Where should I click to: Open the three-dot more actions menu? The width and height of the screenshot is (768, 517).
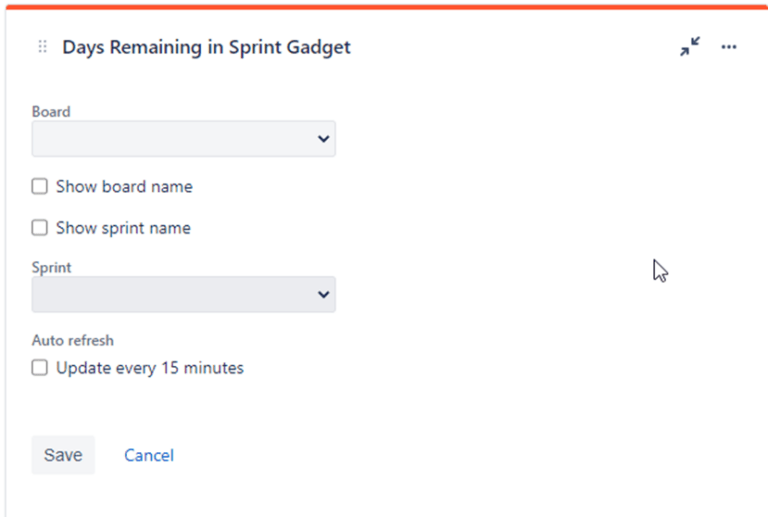point(729,47)
